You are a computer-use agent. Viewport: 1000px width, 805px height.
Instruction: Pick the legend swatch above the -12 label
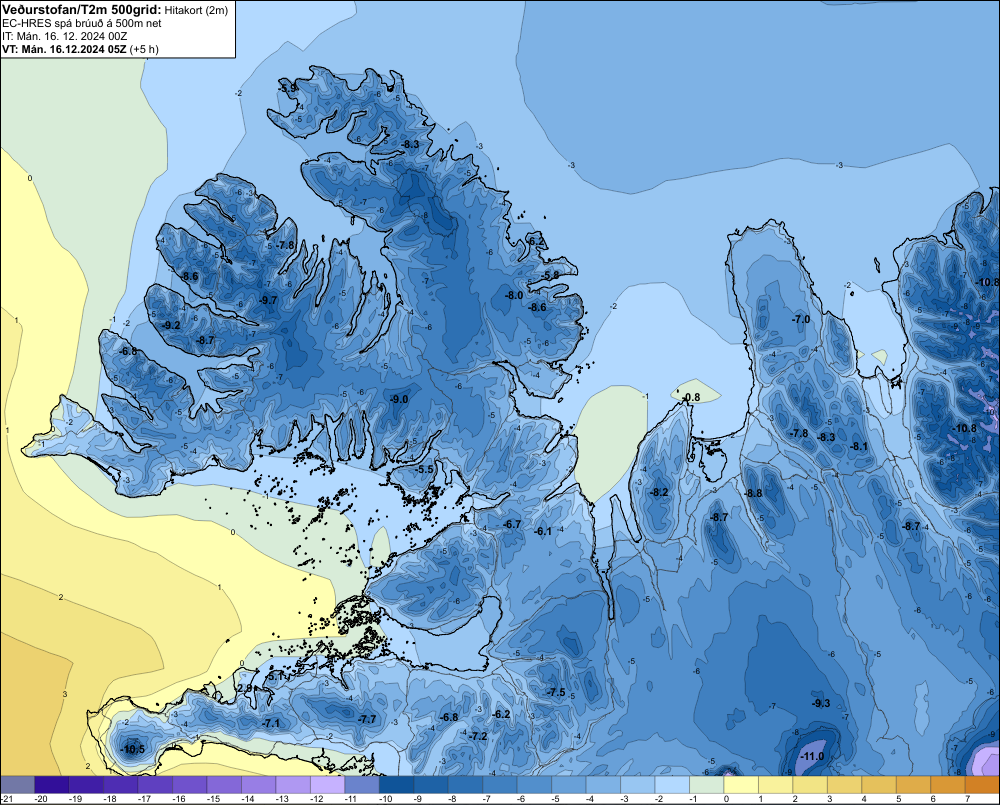point(327,784)
